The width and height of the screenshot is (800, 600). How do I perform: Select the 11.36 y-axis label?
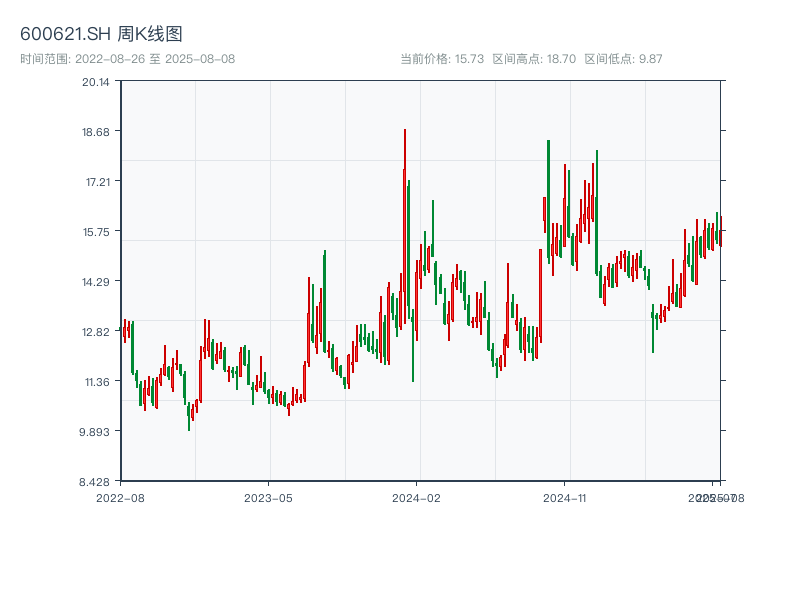point(96,382)
